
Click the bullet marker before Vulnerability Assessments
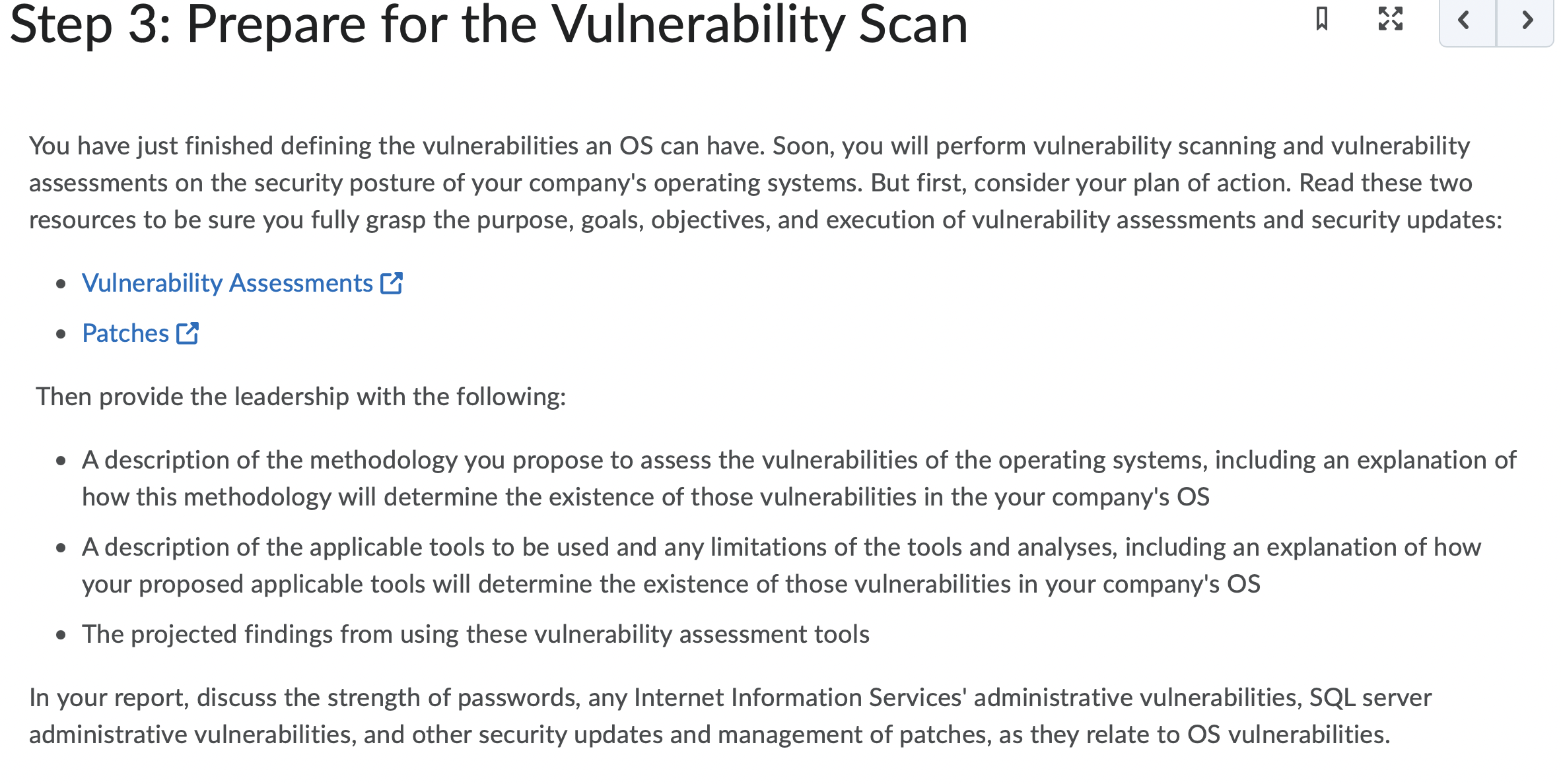tap(61, 284)
